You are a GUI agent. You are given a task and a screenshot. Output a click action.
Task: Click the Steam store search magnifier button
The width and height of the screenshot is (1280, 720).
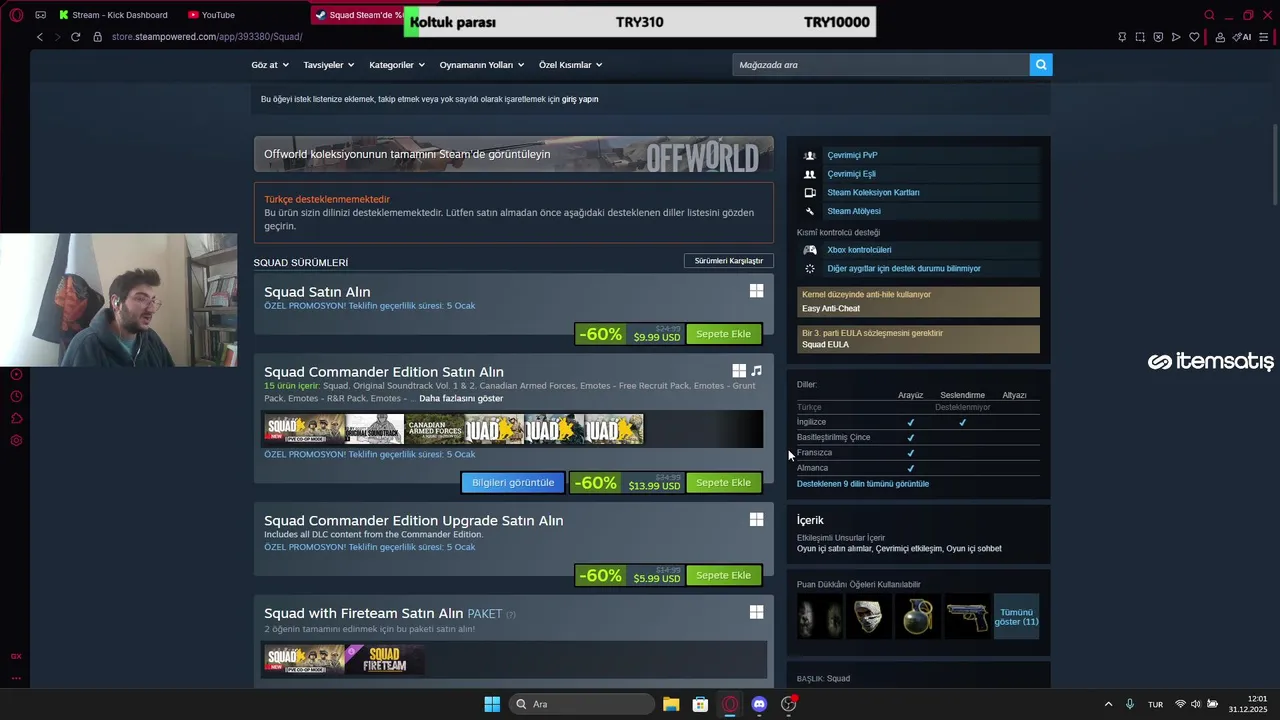pyautogui.click(x=1041, y=65)
